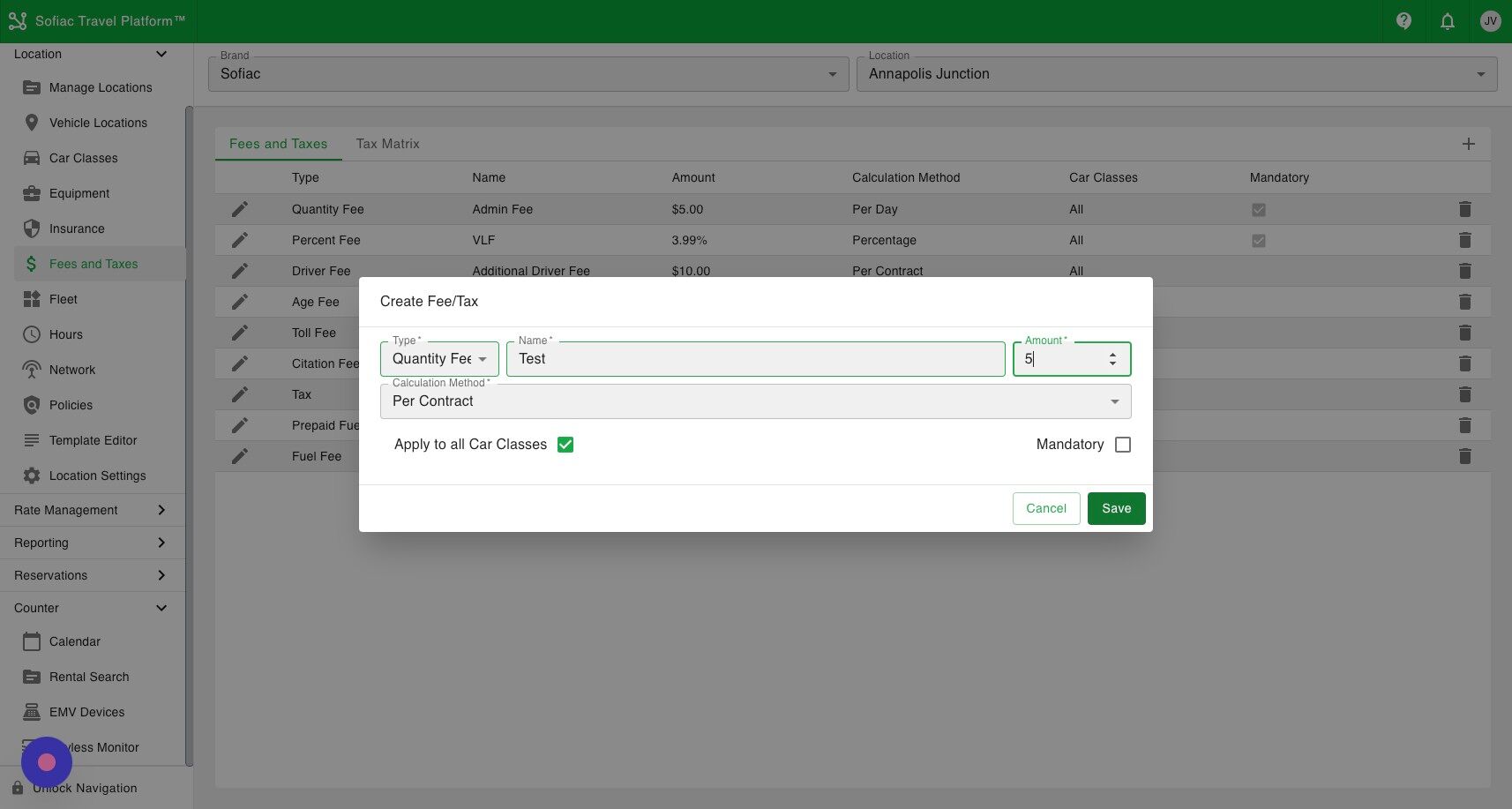Select the Vehicle Locations sidebar icon
The width and height of the screenshot is (1512, 809).
97,123
